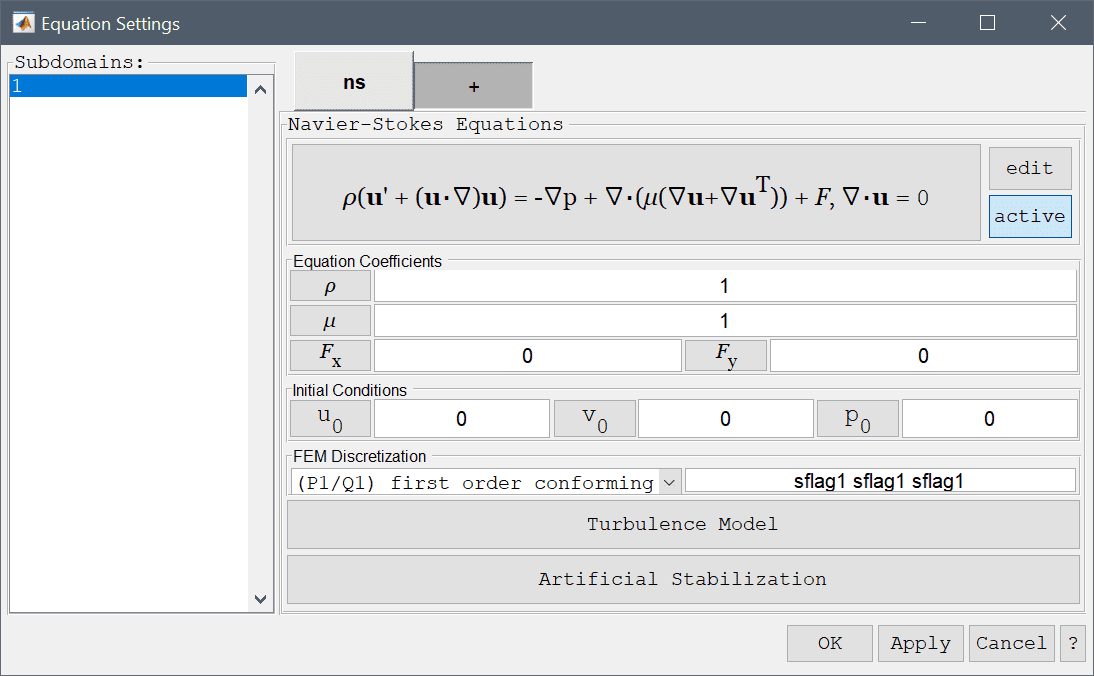Viewport: 1094px width, 676px height.
Task: Edit the viscosity μ value field
Action: point(725,321)
